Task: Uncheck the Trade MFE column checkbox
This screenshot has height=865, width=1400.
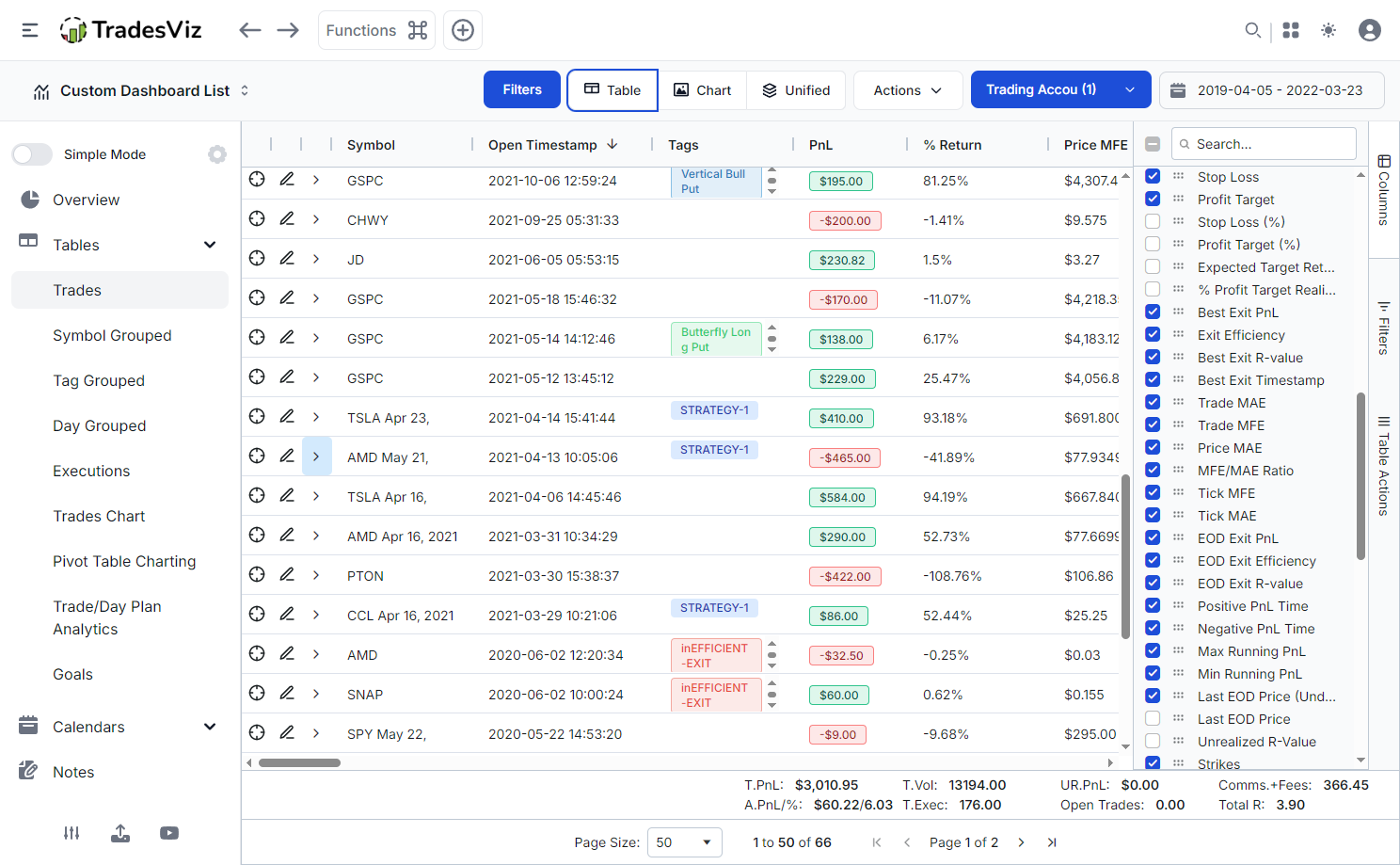Action: click(1153, 424)
